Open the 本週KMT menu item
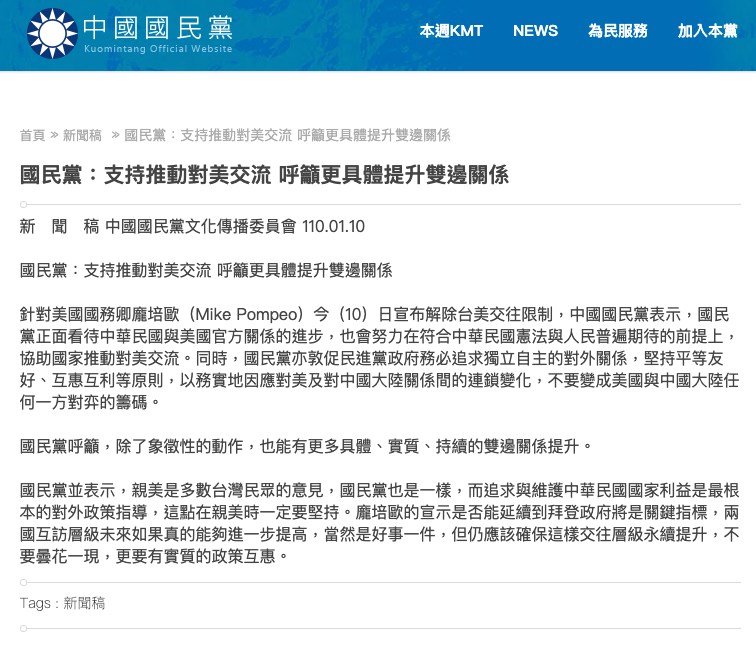 (451, 31)
